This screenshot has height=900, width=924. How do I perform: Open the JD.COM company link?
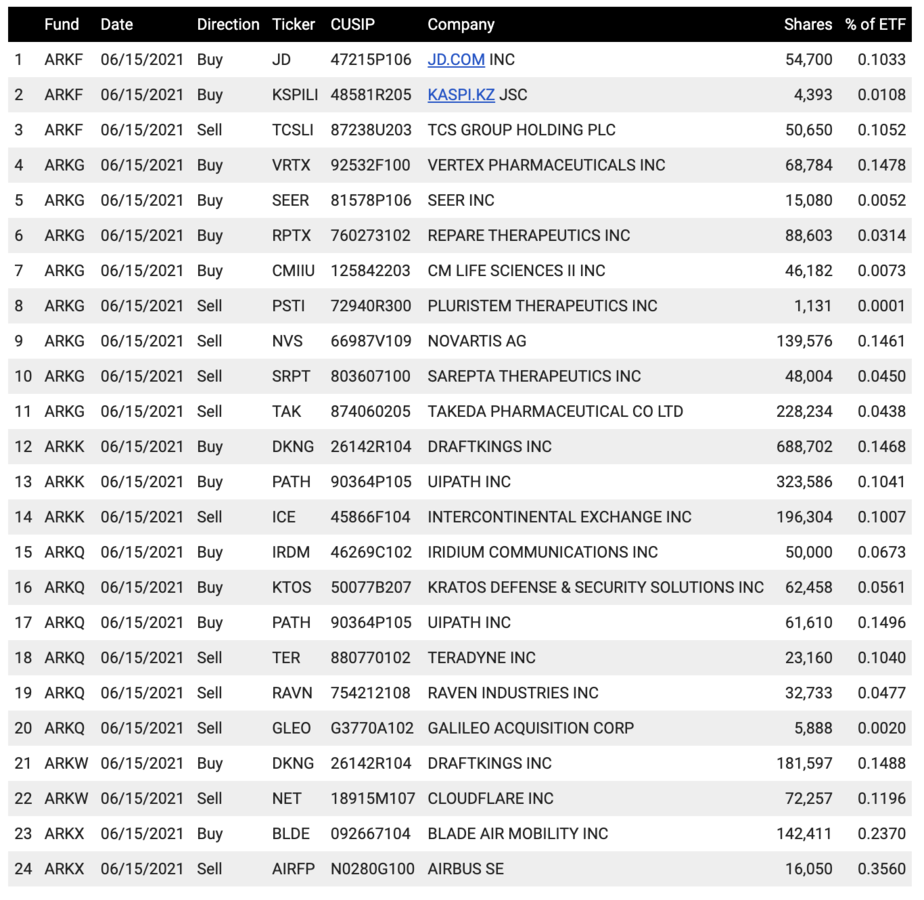point(456,60)
